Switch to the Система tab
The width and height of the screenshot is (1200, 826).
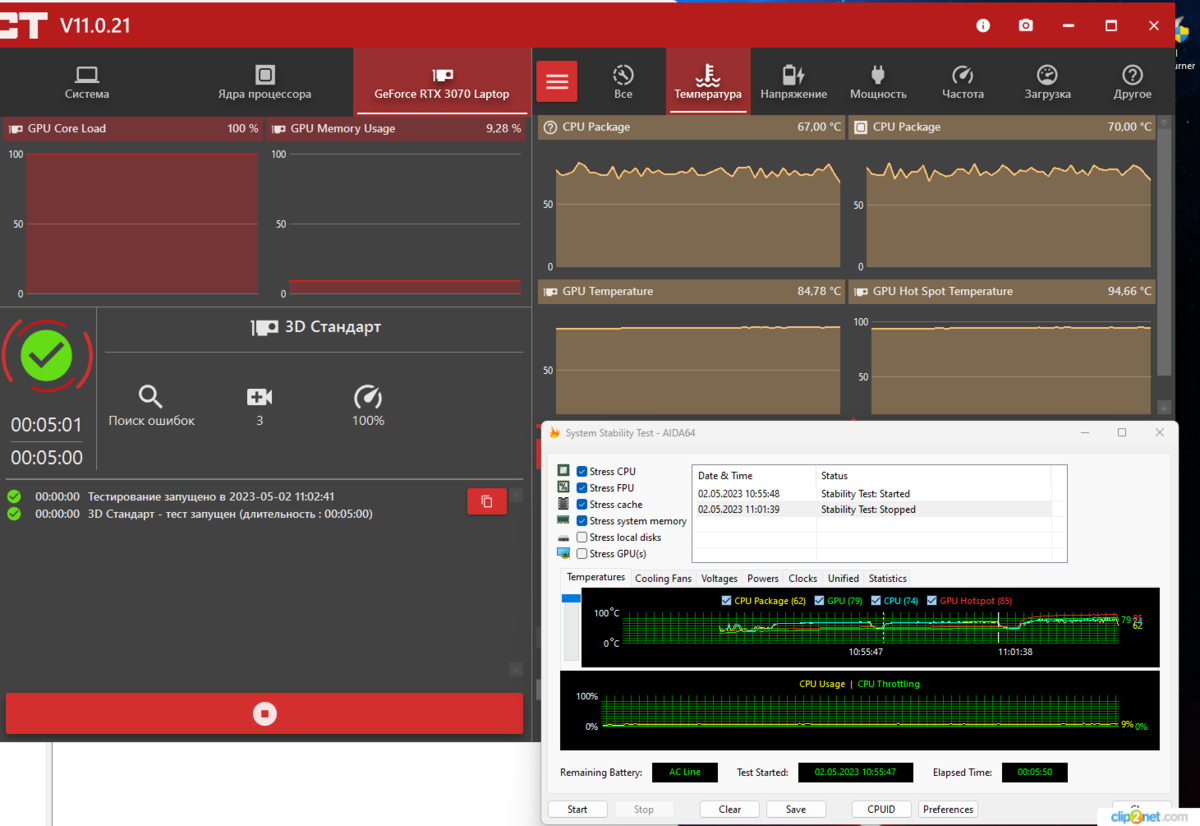point(87,82)
